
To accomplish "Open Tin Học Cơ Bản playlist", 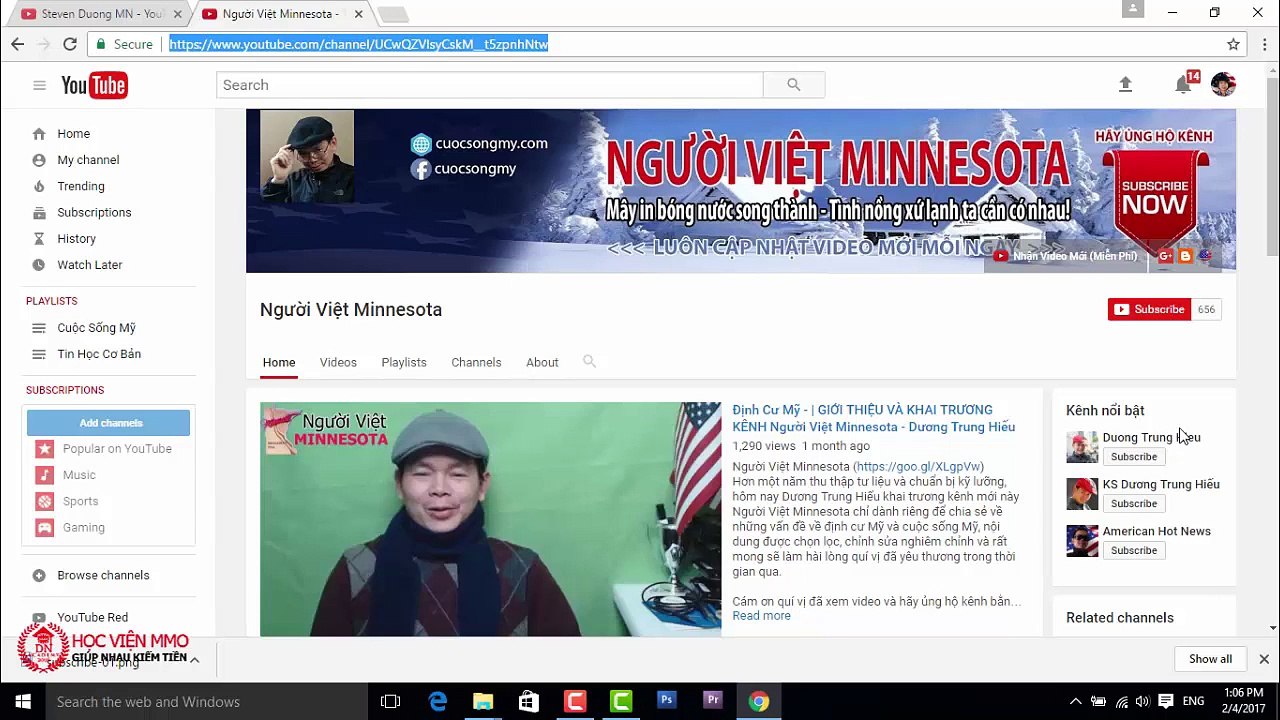I will pos(99,354).
